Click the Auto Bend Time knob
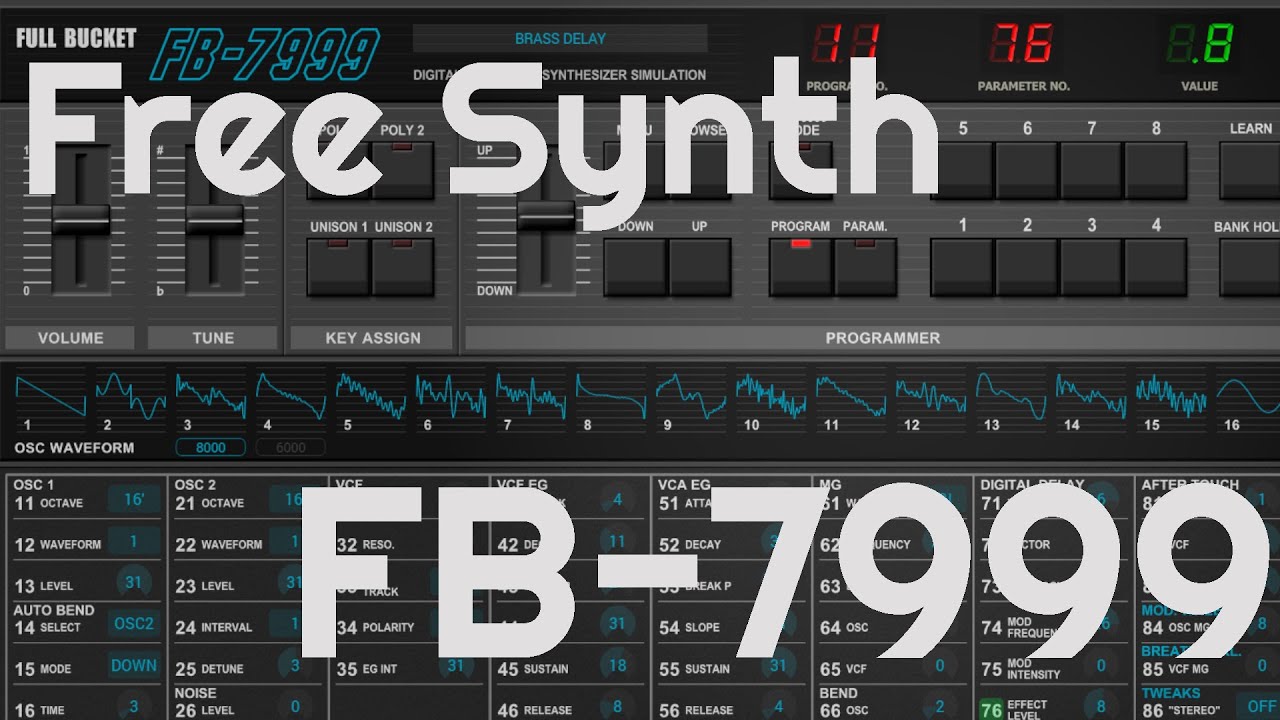The width and height of the screenshot is (1280, 720). click(x=134, y=706)
